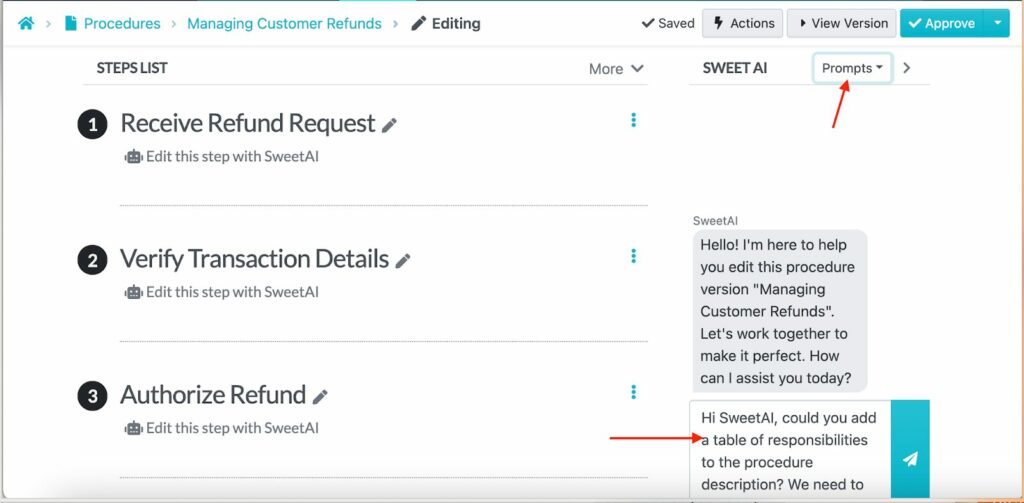Click the View Version button
This screenshot has width=1024, height=503.
coord(840,23)
